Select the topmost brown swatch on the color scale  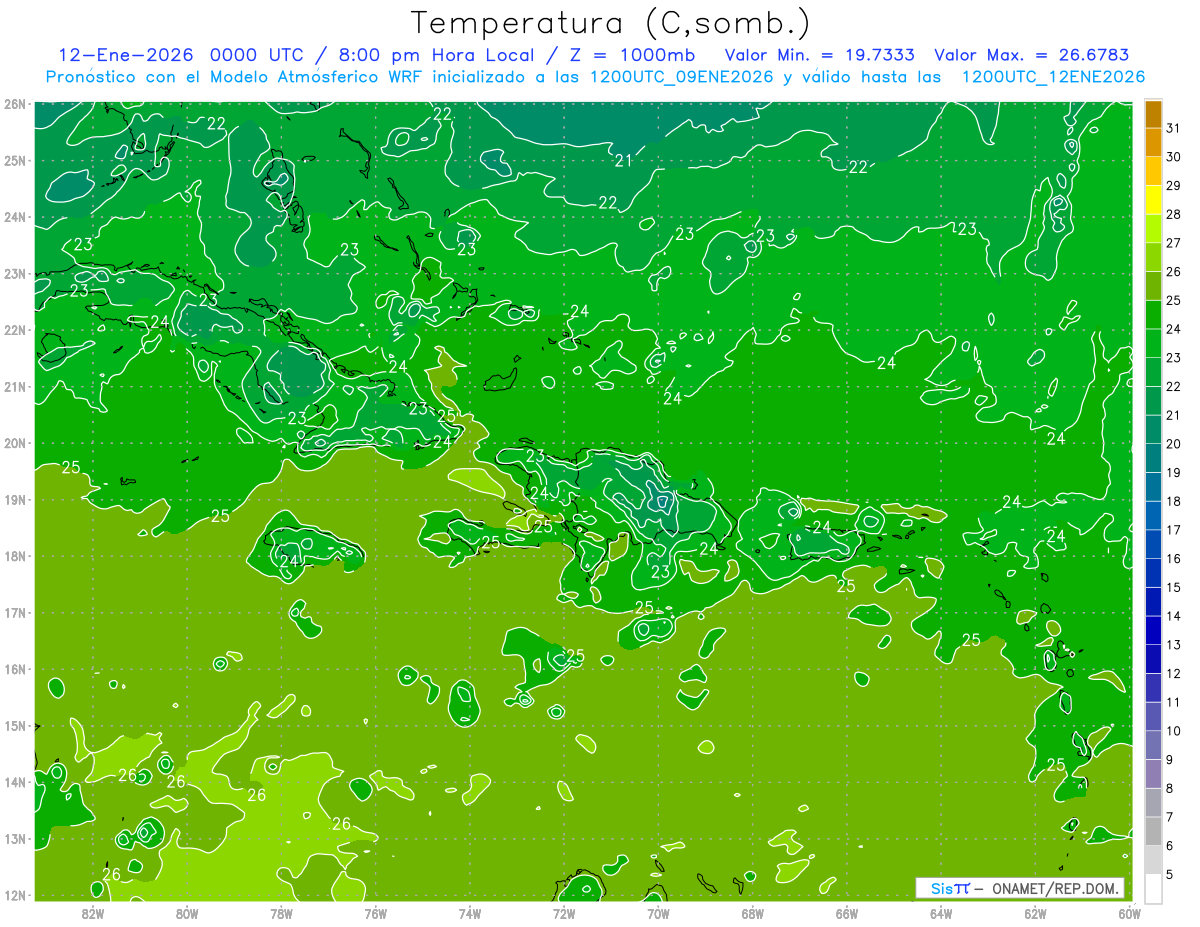(x=1153, y=114)
